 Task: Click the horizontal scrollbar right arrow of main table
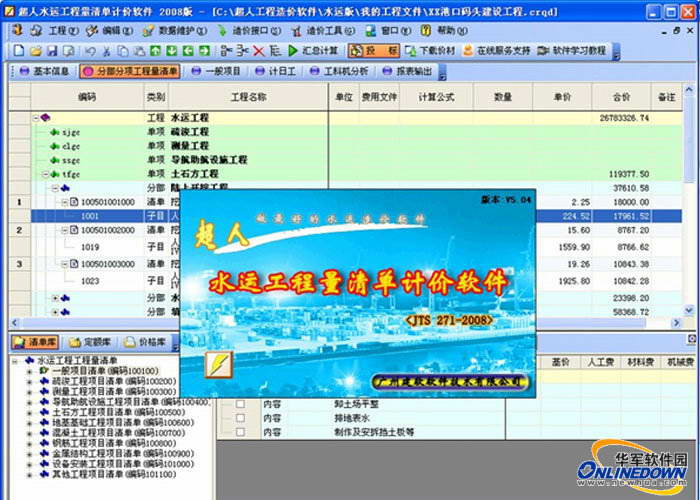point(676,322)
